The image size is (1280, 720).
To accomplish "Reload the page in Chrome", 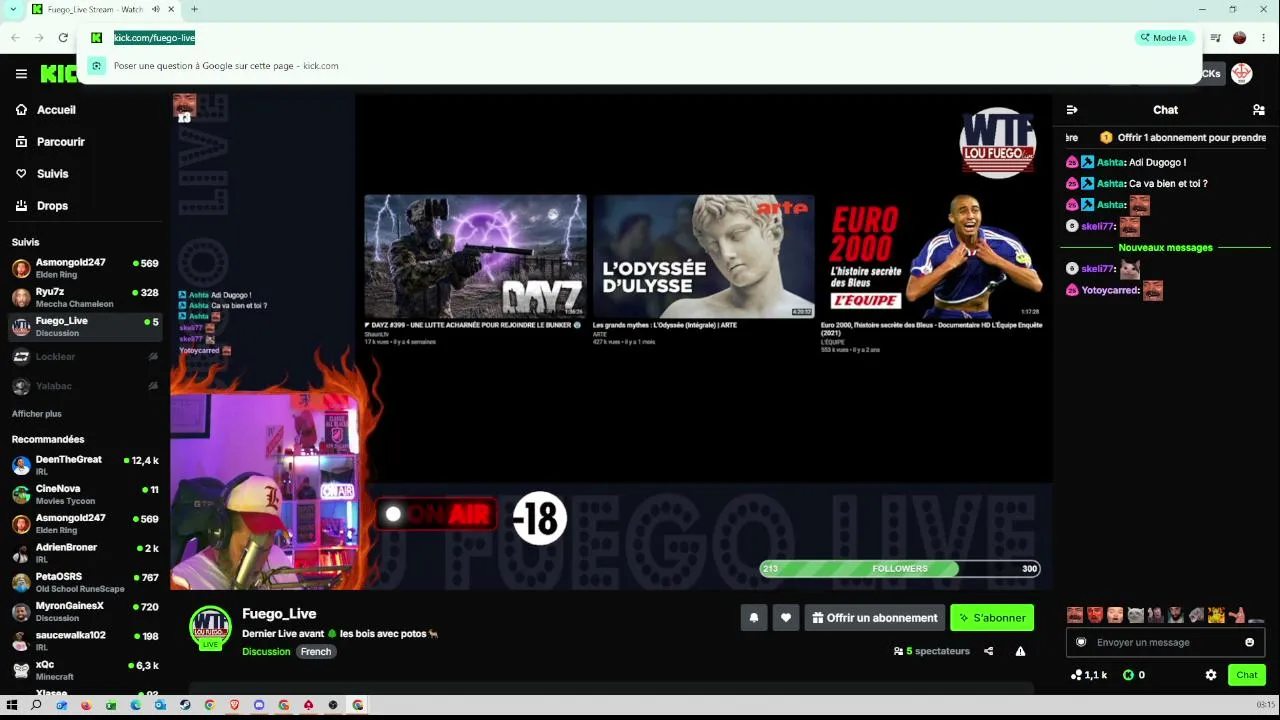I will point(63,38).
